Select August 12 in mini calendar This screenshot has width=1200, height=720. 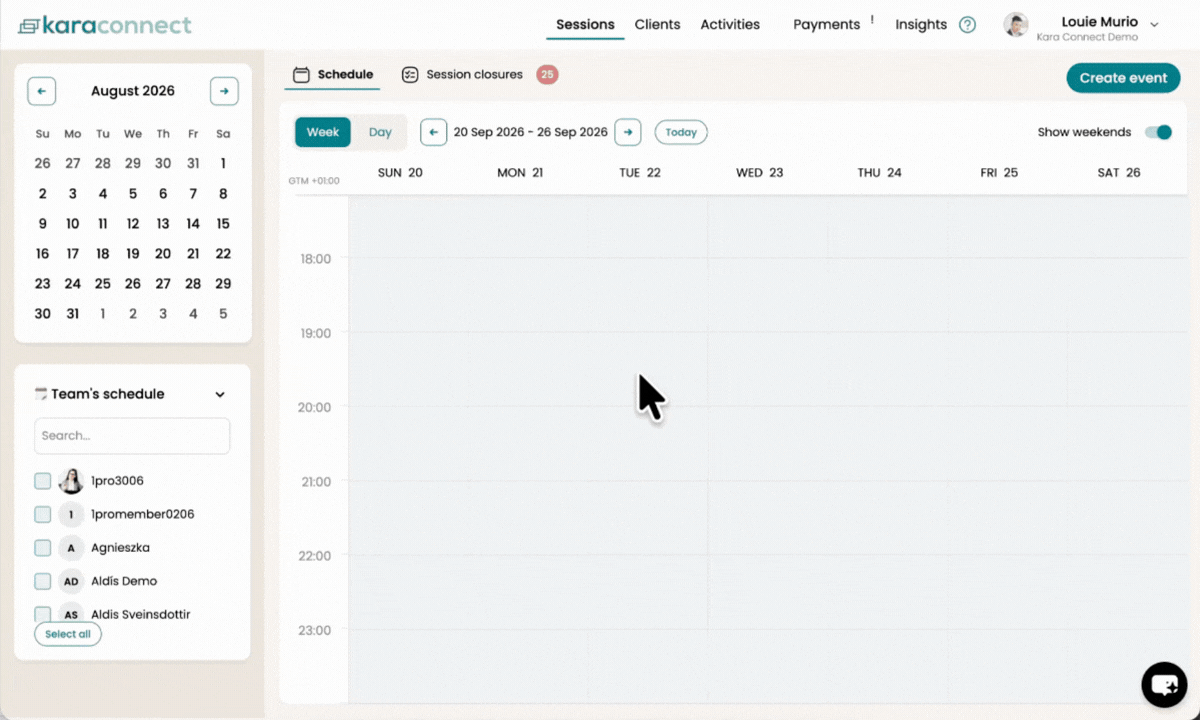pos(133,224)
